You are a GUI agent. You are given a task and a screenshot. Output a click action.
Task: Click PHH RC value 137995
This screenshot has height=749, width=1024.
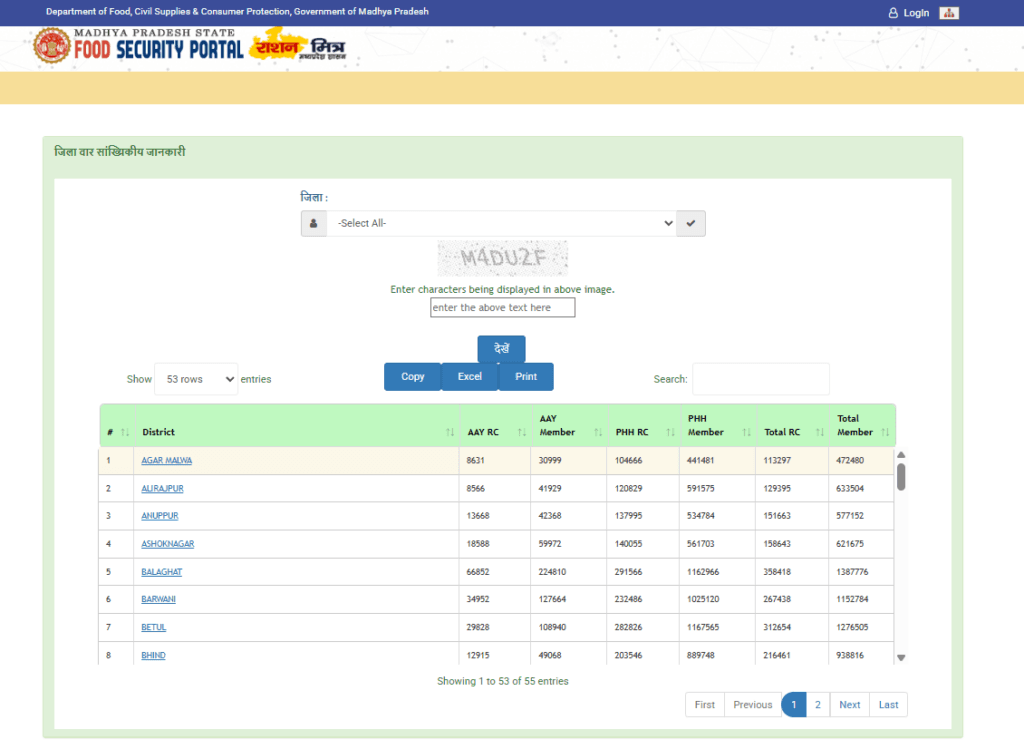coord(628,516)
